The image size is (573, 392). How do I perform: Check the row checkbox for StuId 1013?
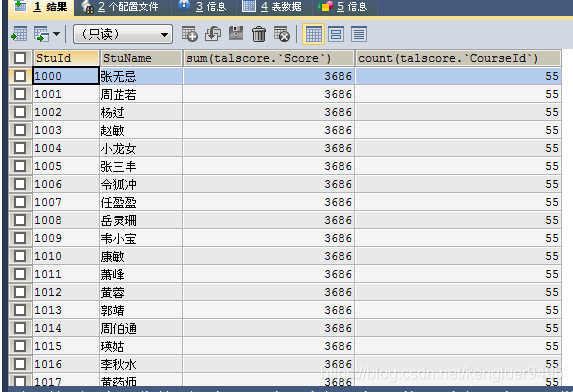[20, 310]
